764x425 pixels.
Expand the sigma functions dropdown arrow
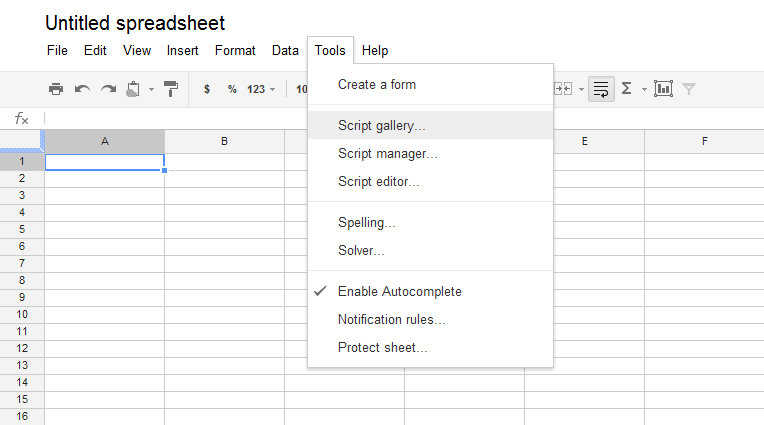pos(644,89)
